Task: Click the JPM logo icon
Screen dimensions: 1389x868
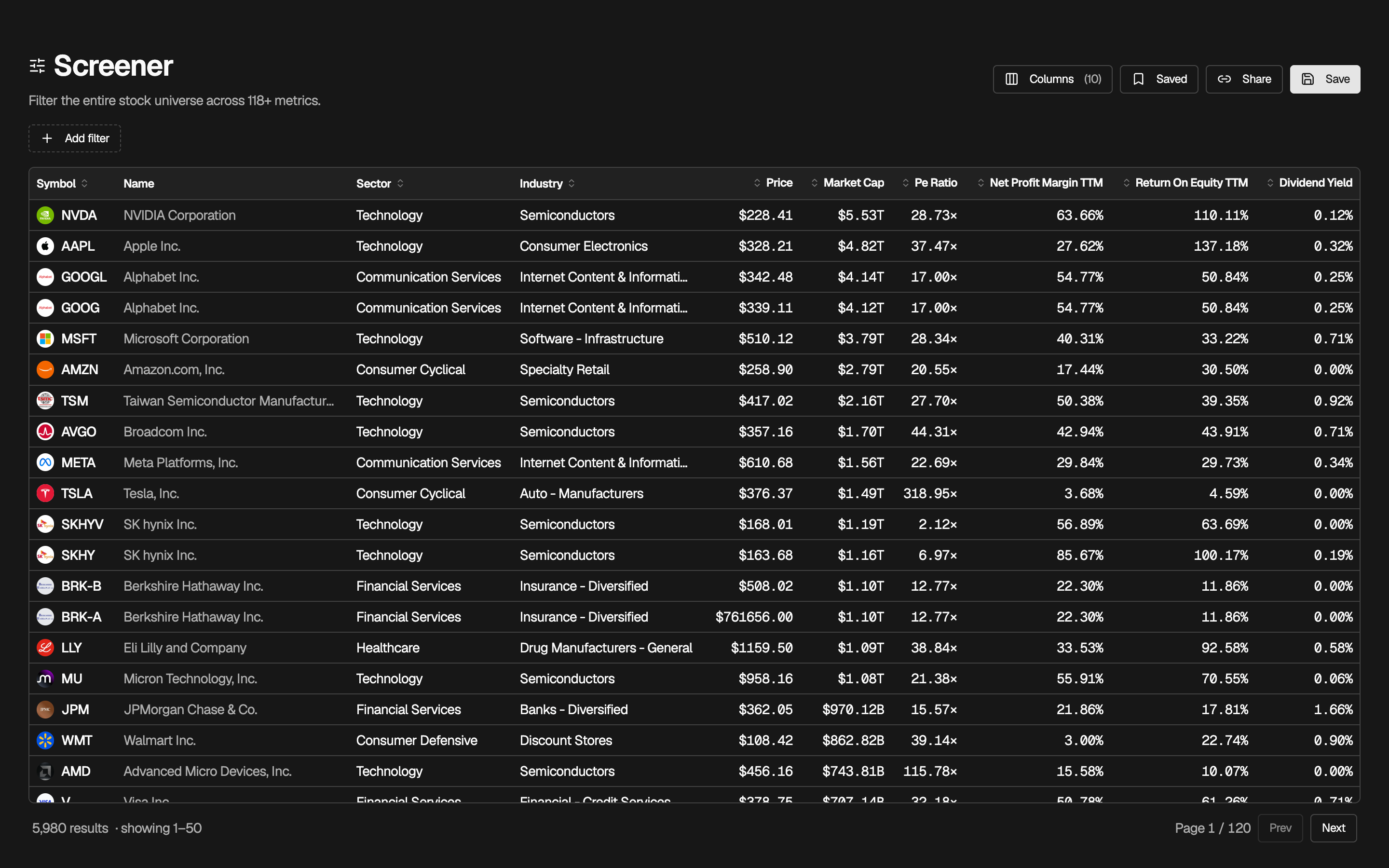Action: (45, 710)
